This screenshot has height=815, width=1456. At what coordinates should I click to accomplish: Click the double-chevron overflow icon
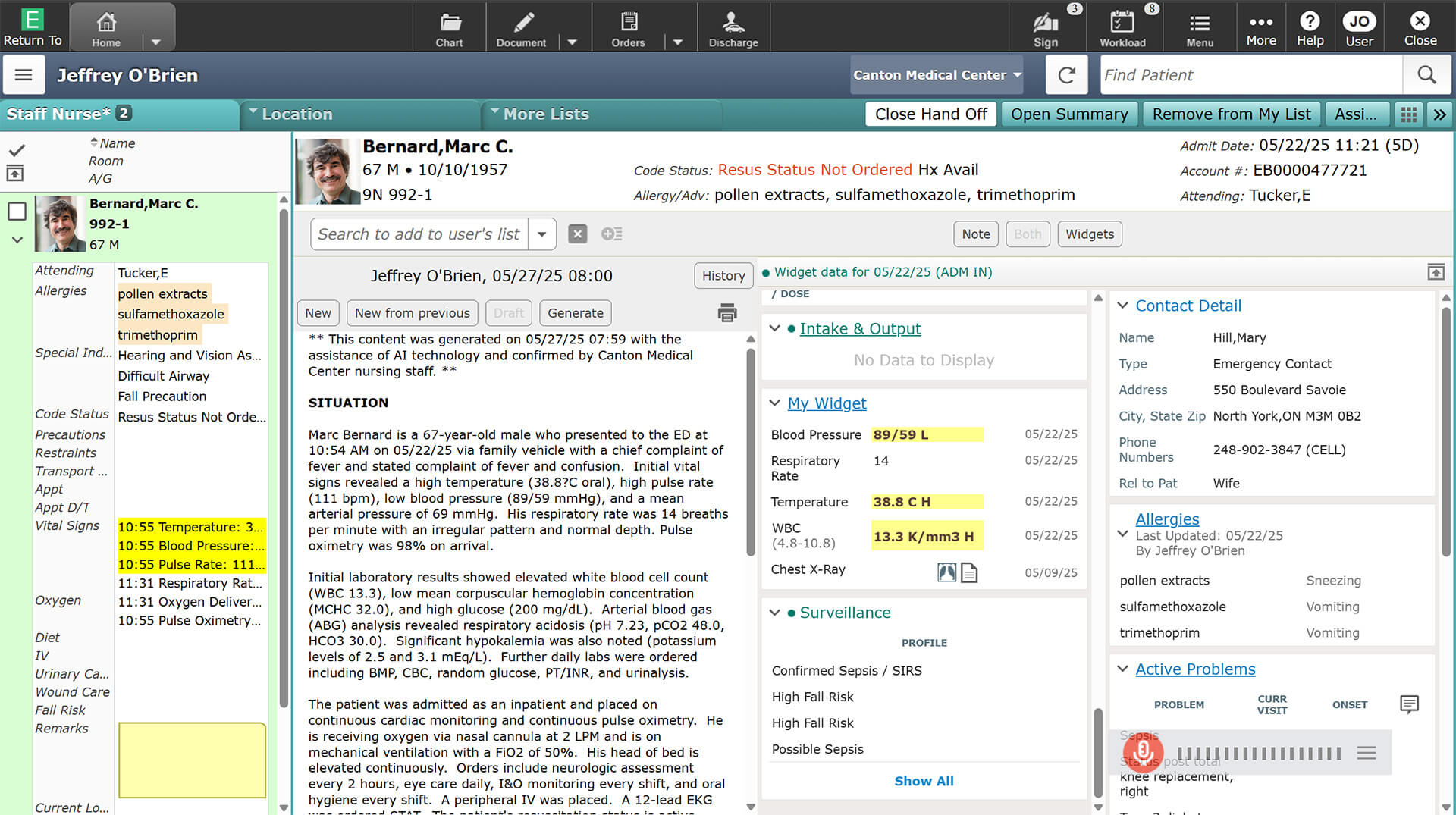coord(1439,114)
